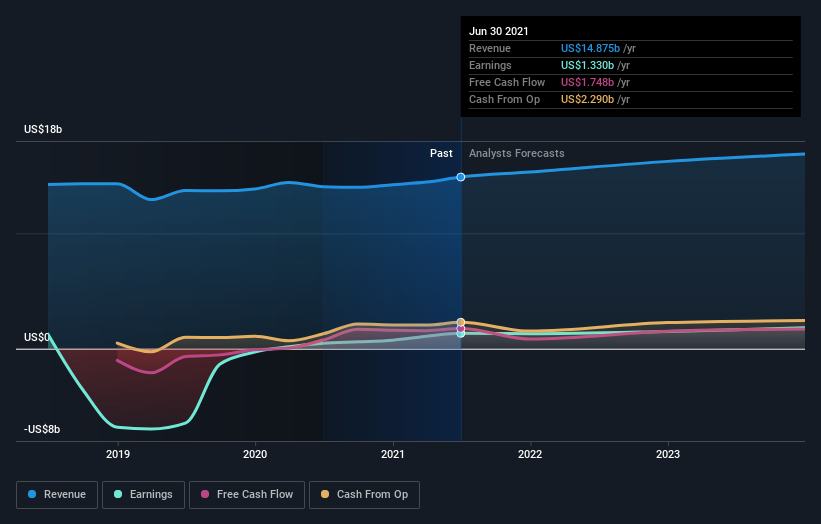
Task: Click the US$1.330b earnings value
Action: tap(587, 65)
